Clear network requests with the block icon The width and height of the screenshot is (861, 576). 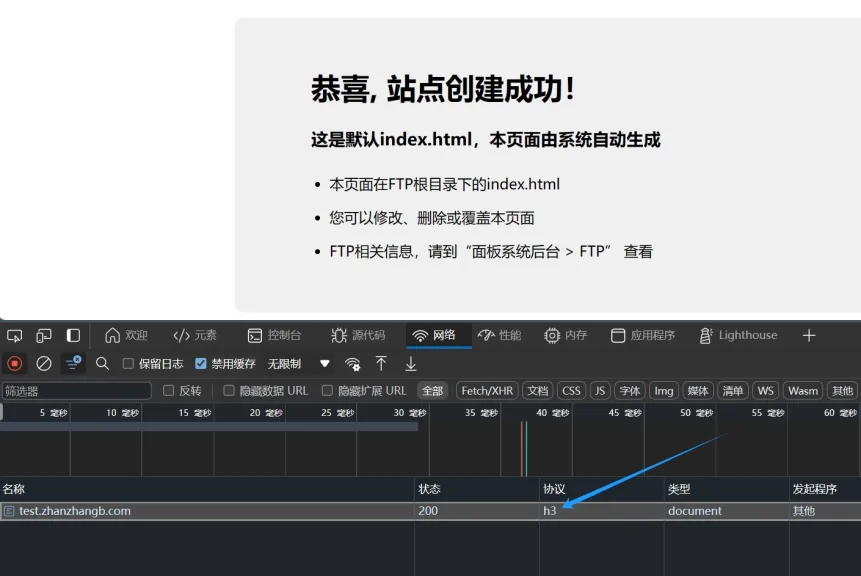(41, 363)
